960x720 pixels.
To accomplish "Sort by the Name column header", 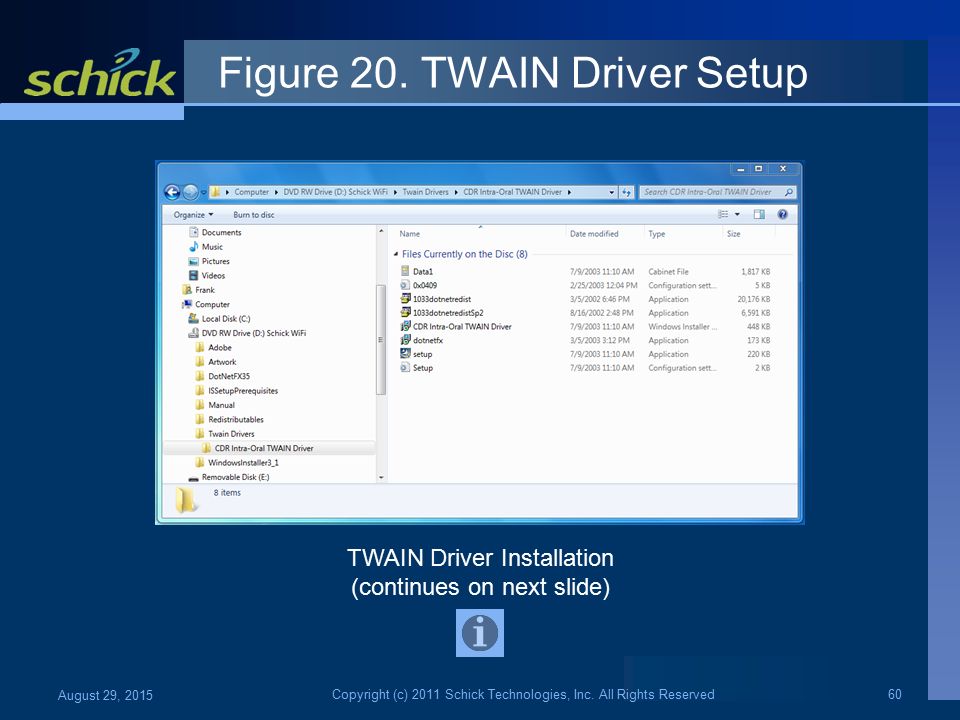I will [410, 234].
